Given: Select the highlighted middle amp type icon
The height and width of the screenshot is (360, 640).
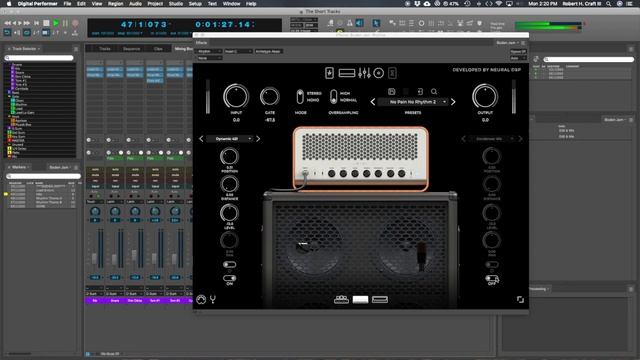Looking at the screenshot, I should (360, 300).
